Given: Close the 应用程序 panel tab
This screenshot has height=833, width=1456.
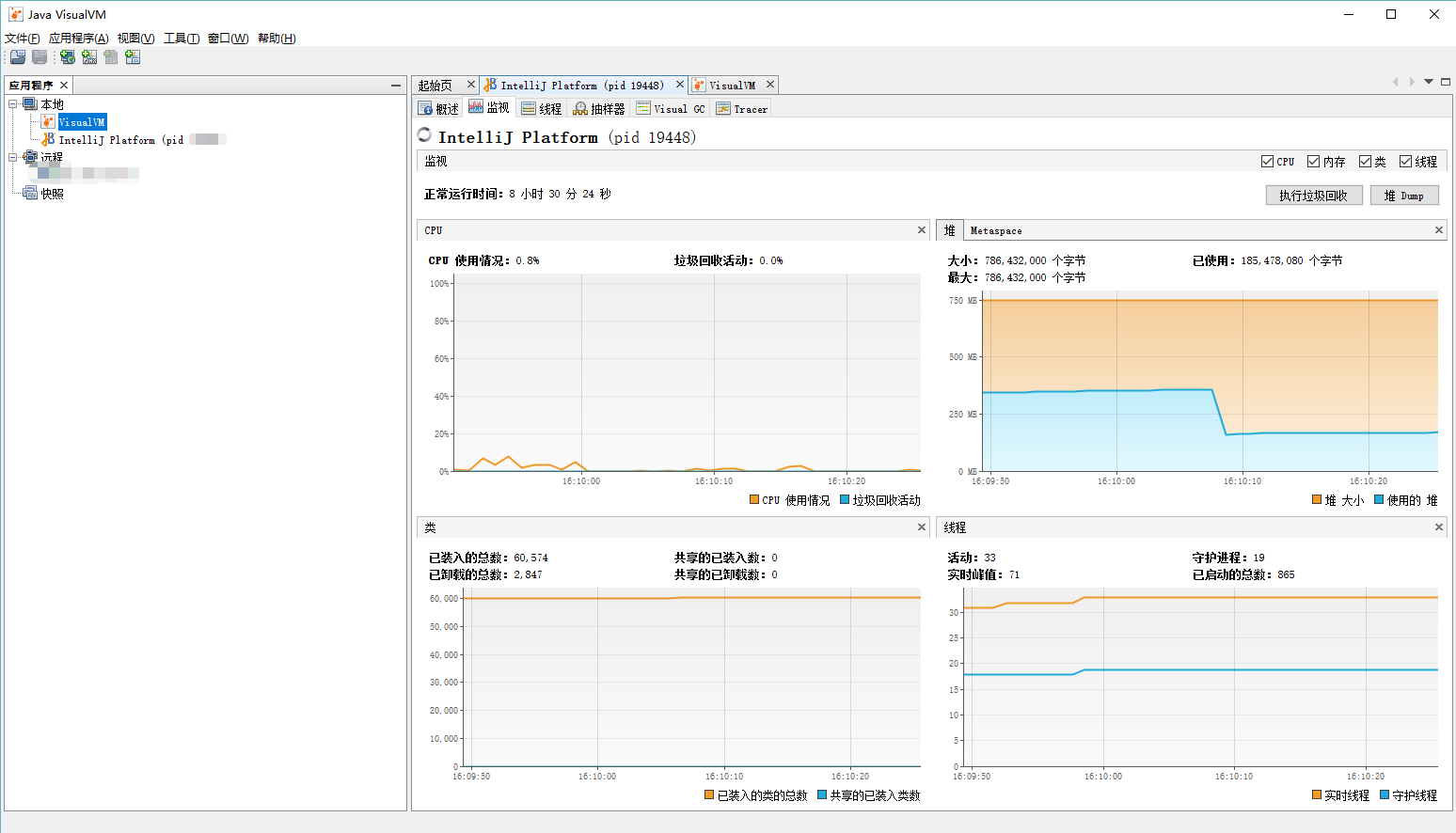Looking at the screenshot, I should click(64, 86).
